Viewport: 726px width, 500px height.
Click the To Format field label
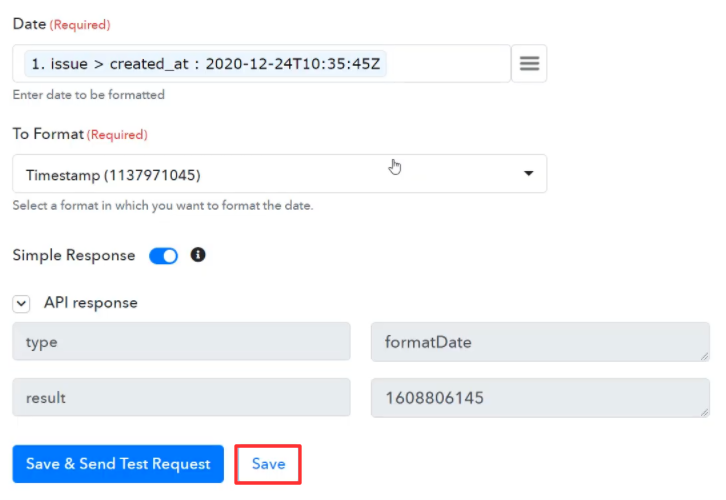tap(48, 134)
